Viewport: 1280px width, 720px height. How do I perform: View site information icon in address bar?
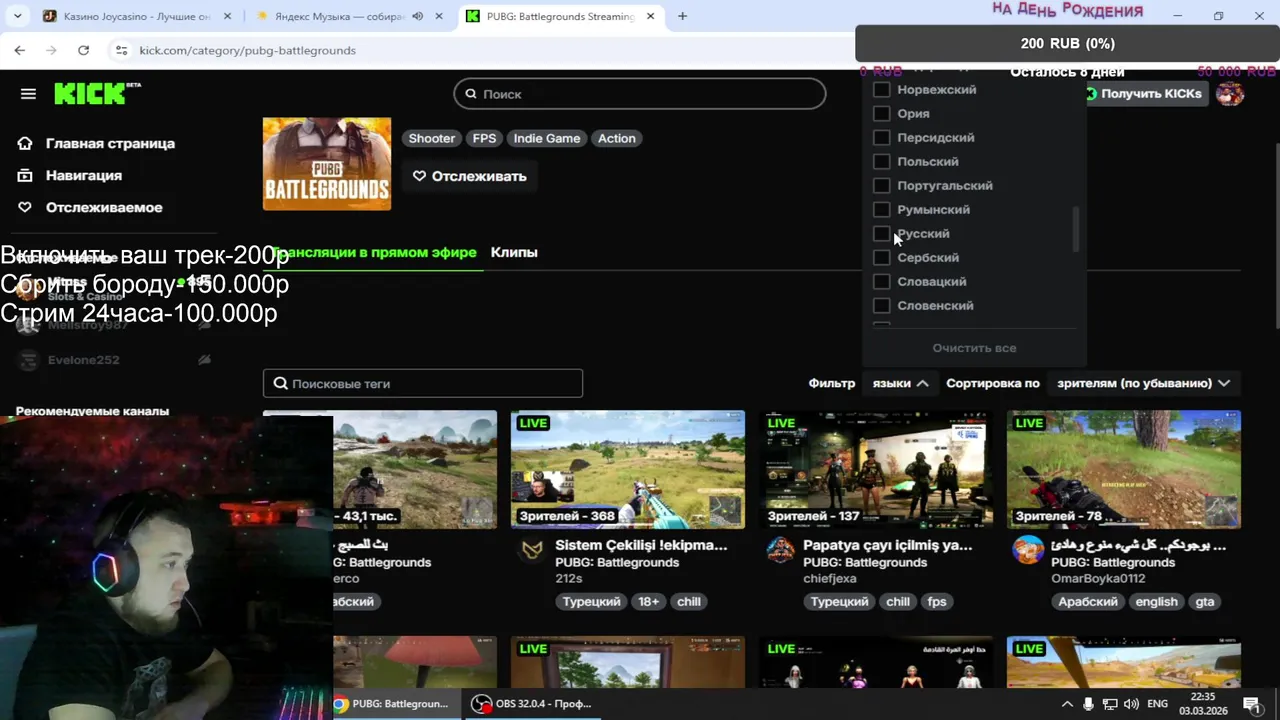(x=121, y=50)
